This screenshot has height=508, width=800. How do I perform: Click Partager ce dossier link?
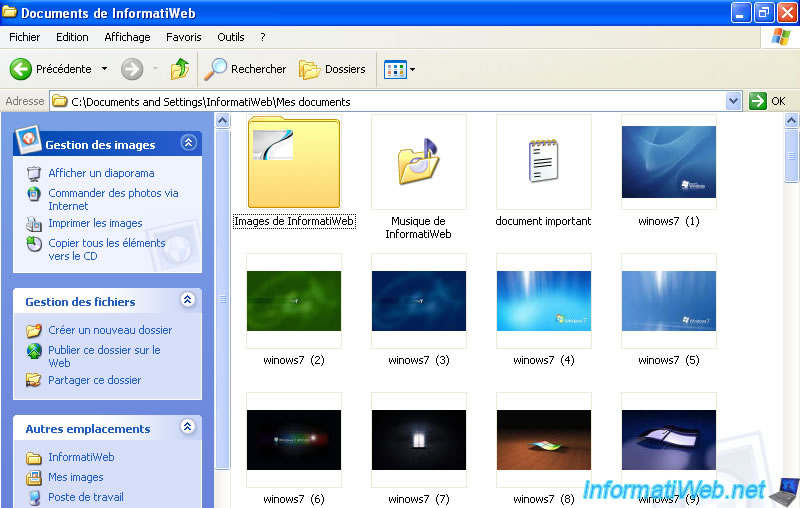coord(94,380)
